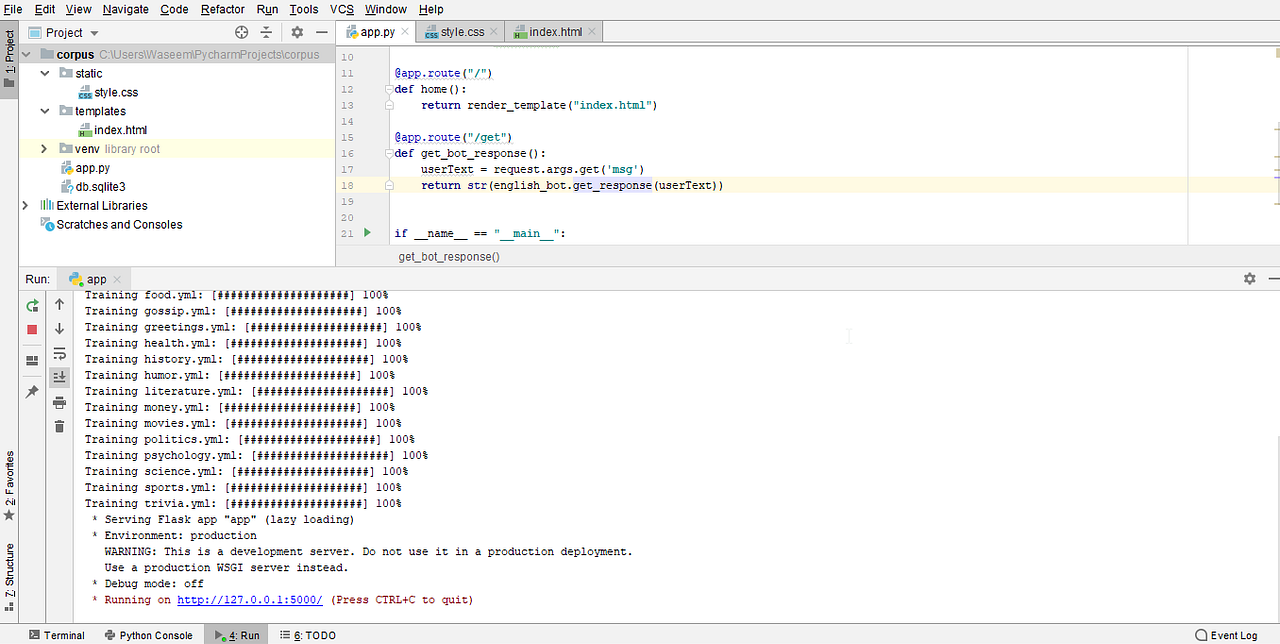Viewport: 1280px width, 644px height.
Task: Pin the Run tab
Action: click(31, 391)
